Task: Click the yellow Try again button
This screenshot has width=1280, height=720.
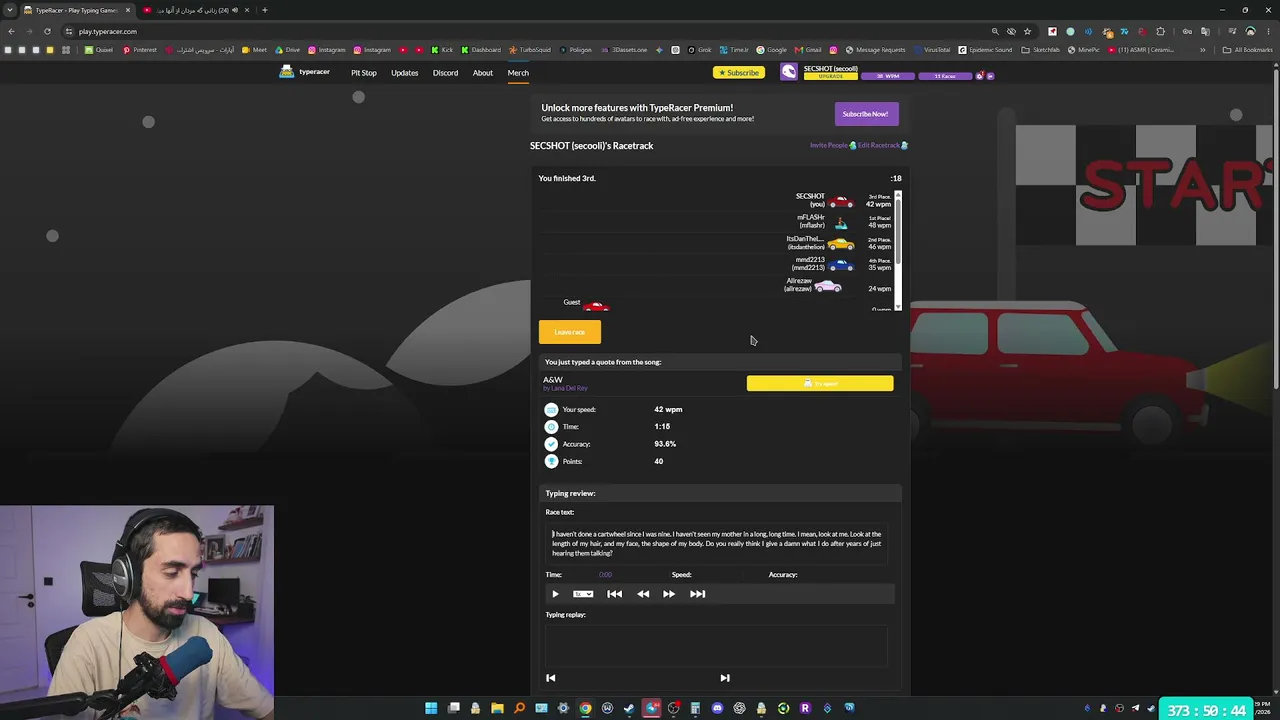Action: pyautogui.click(x=820, y=383)
